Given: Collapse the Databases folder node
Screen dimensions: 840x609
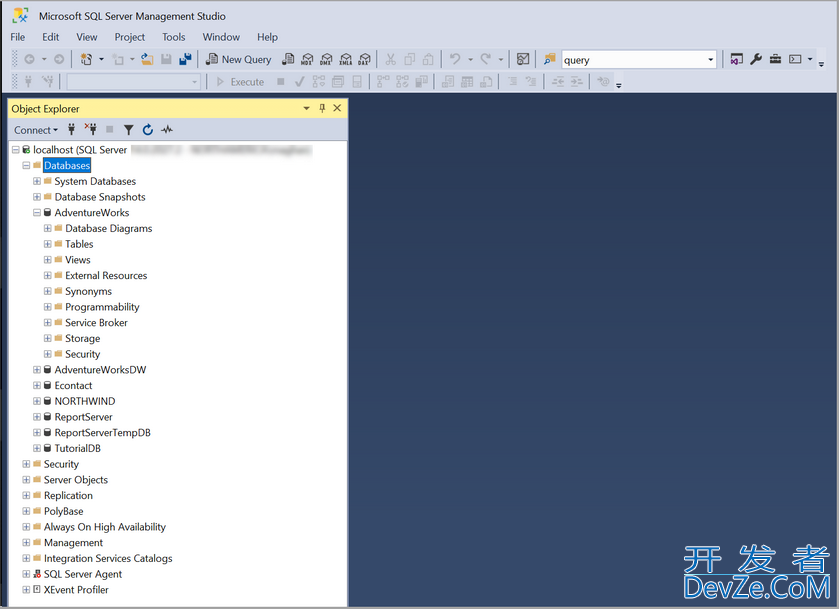Looking at the screenshot, I should pyautogui.click(x=26, y=166).
